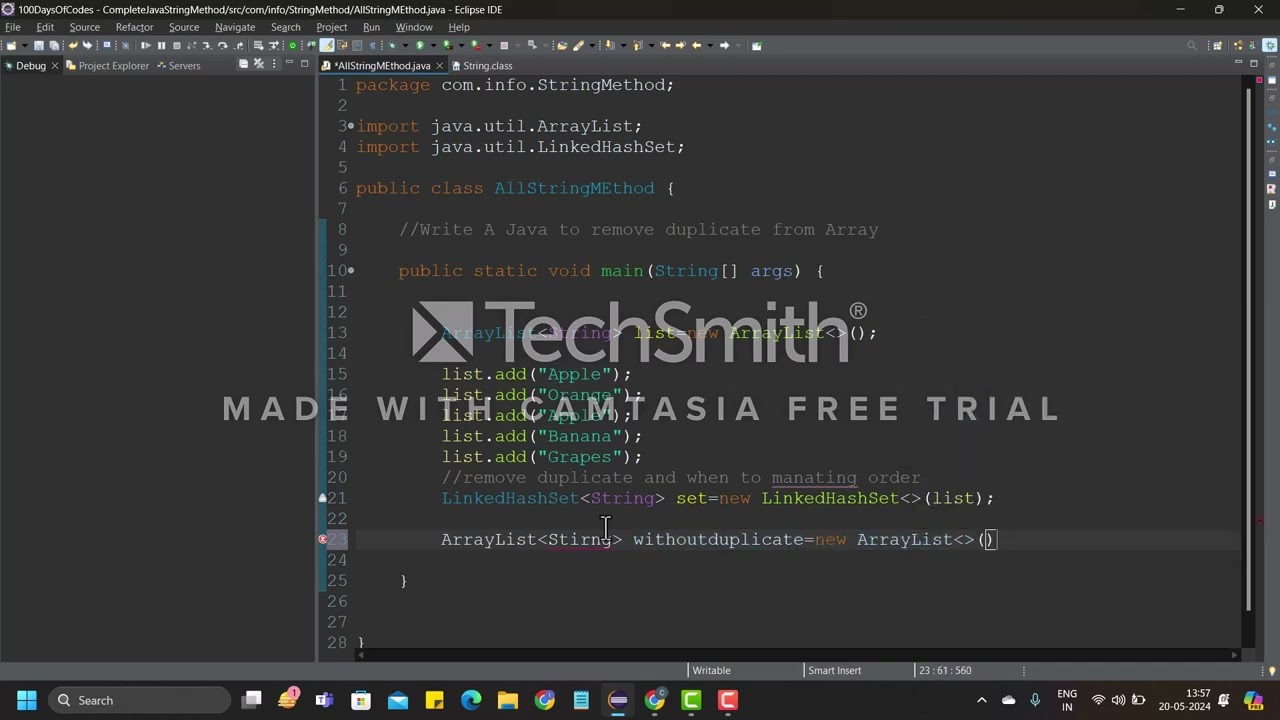
Task: Click Last Edit Location arrow icon
Action: point(665,45)
